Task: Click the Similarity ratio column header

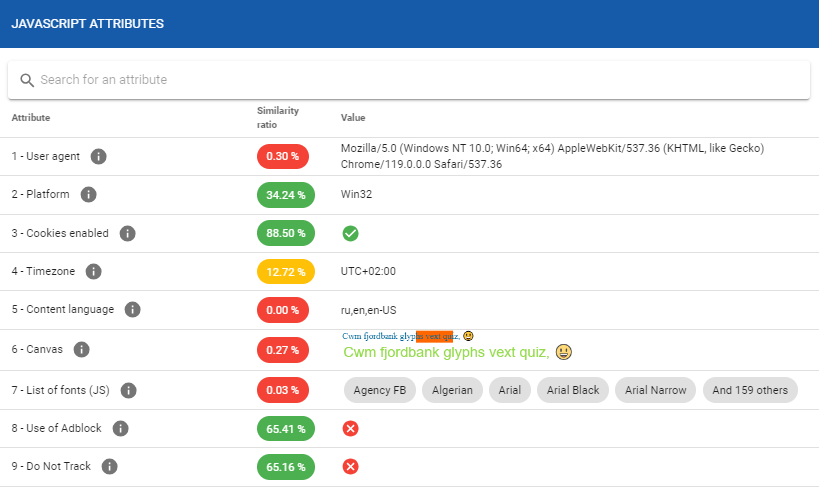Action: pyautogui.click(x=277, y=117)
